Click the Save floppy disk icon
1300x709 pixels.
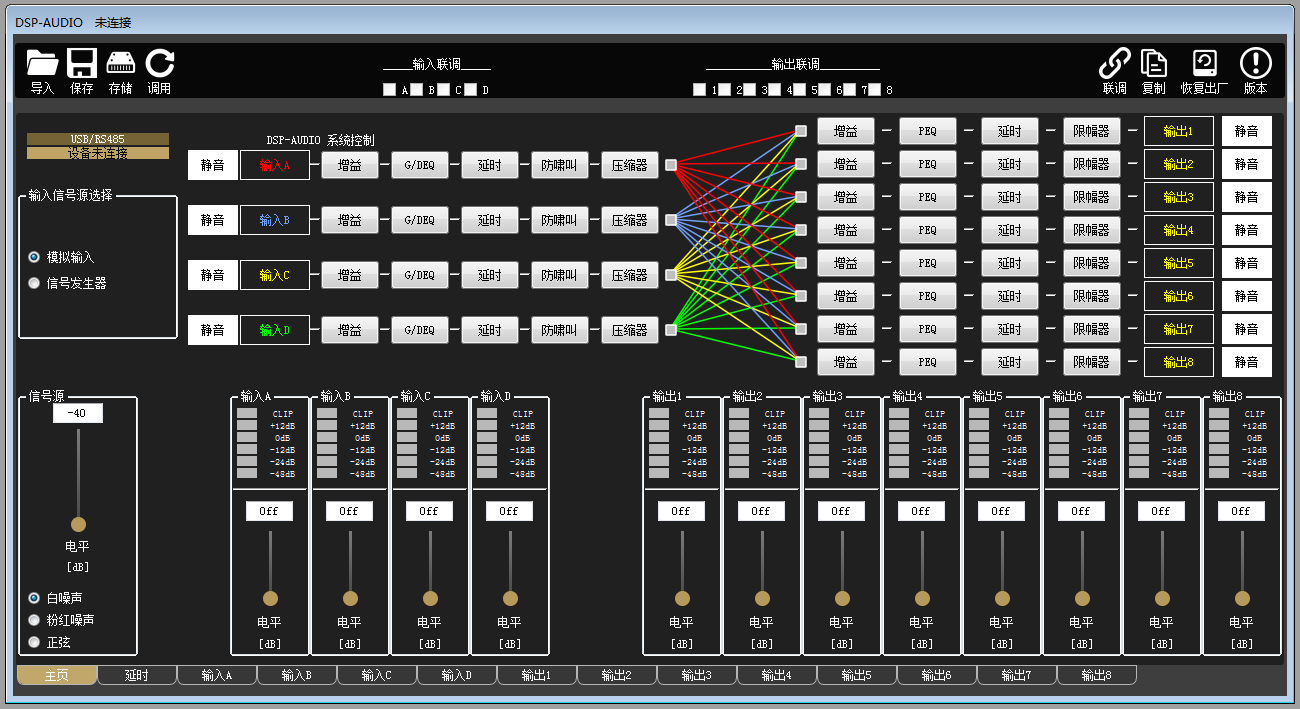(82, 64)
